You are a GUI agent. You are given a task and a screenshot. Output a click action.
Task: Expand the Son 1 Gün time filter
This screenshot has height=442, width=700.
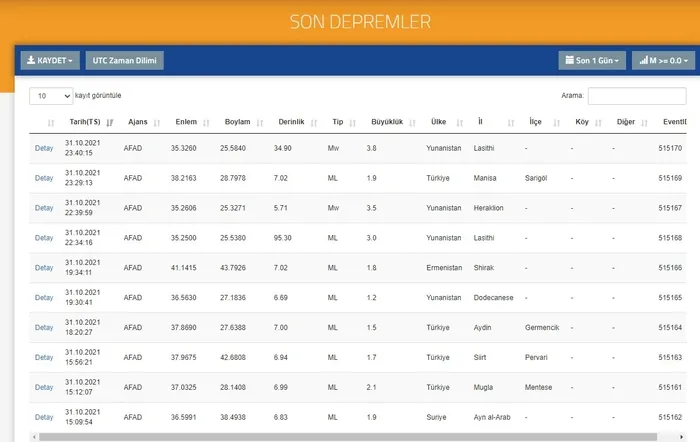coord(592,61)
